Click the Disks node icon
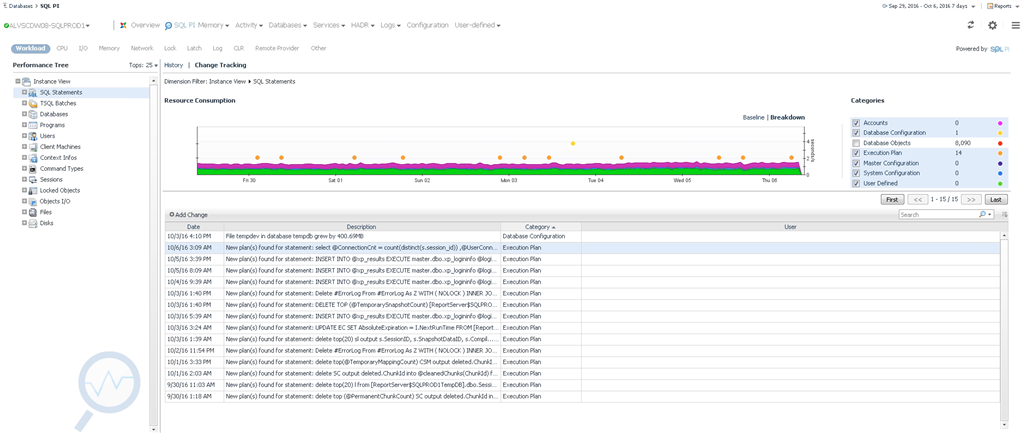Viewport: 1024px width, 433px height. click(33, 223)
